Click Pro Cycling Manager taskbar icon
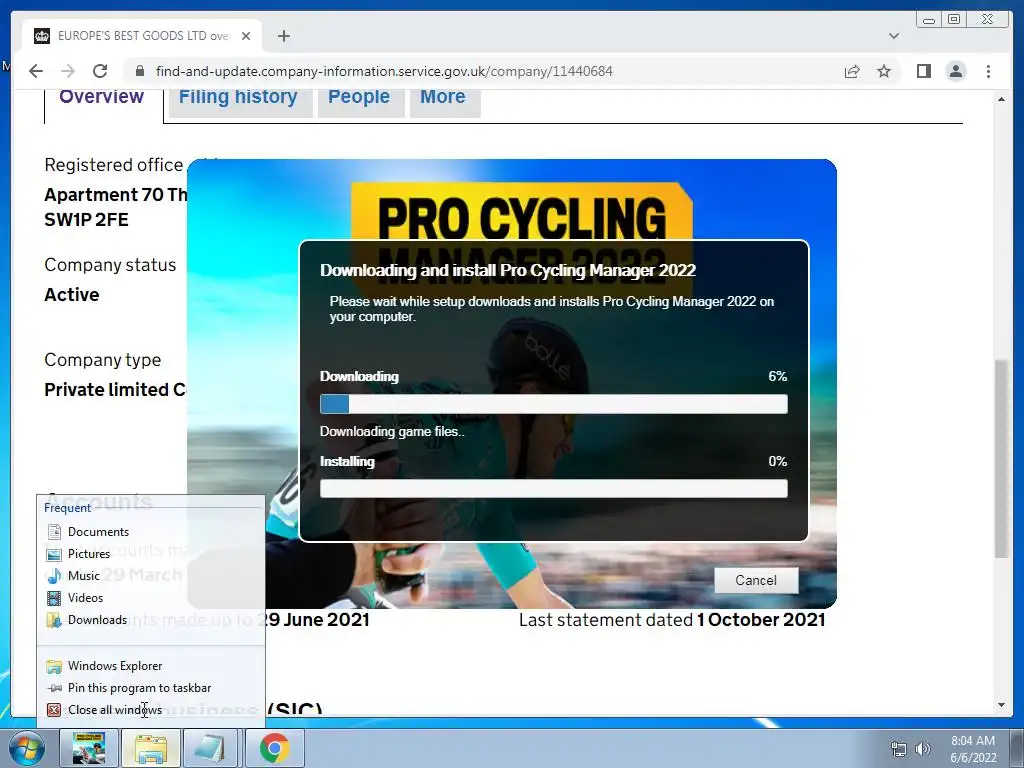The image size is (1024, 768). [89, 748]
